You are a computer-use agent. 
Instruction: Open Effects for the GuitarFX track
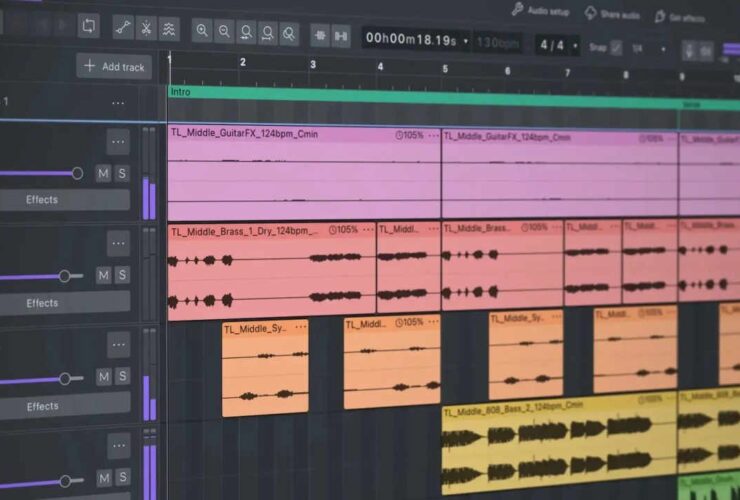64,200
